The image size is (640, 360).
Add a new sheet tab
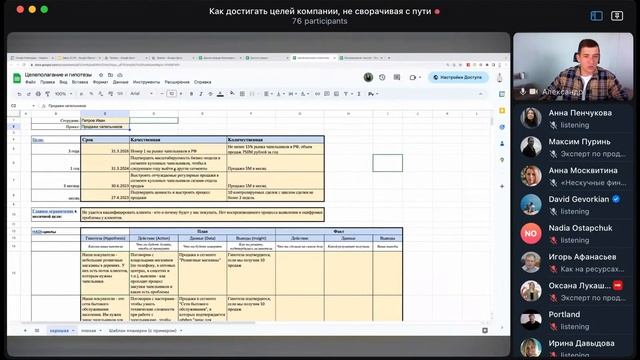[25, 331]
